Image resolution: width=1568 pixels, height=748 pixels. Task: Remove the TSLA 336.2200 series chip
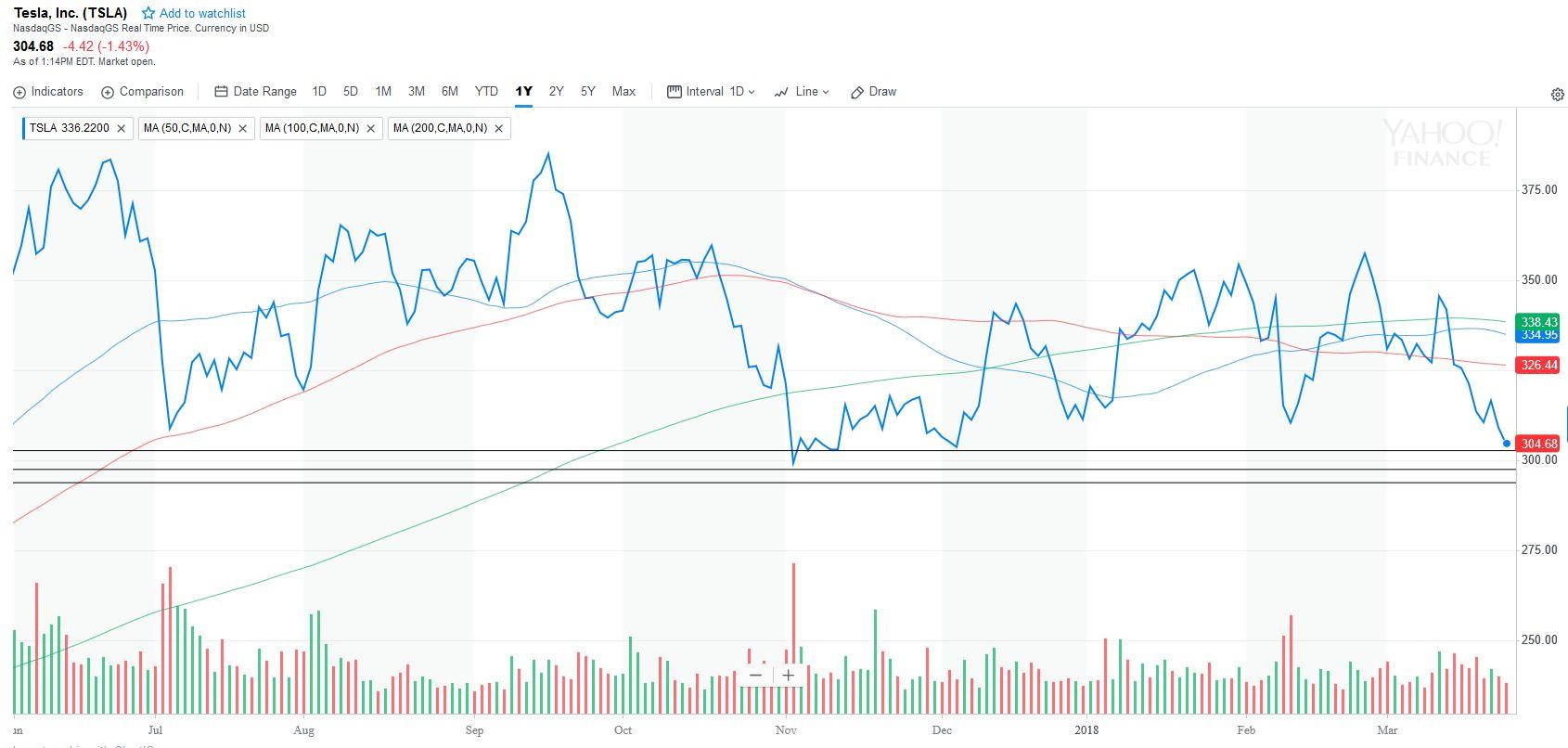(122, 129)
